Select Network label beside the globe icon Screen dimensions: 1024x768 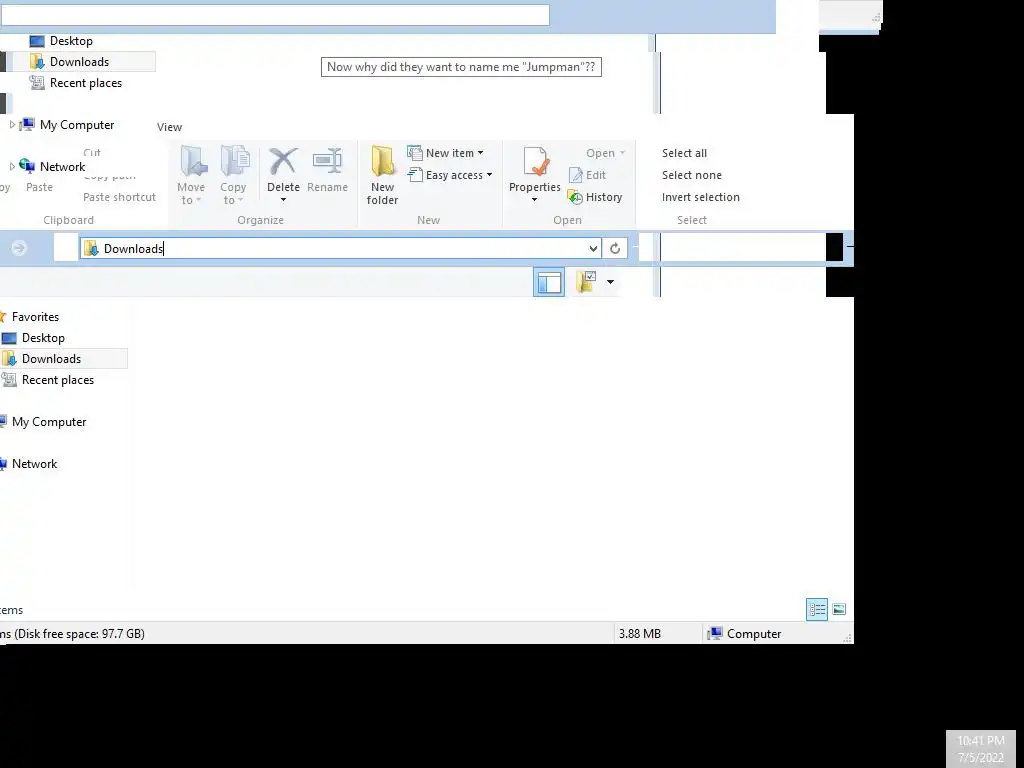coord(62,167)
